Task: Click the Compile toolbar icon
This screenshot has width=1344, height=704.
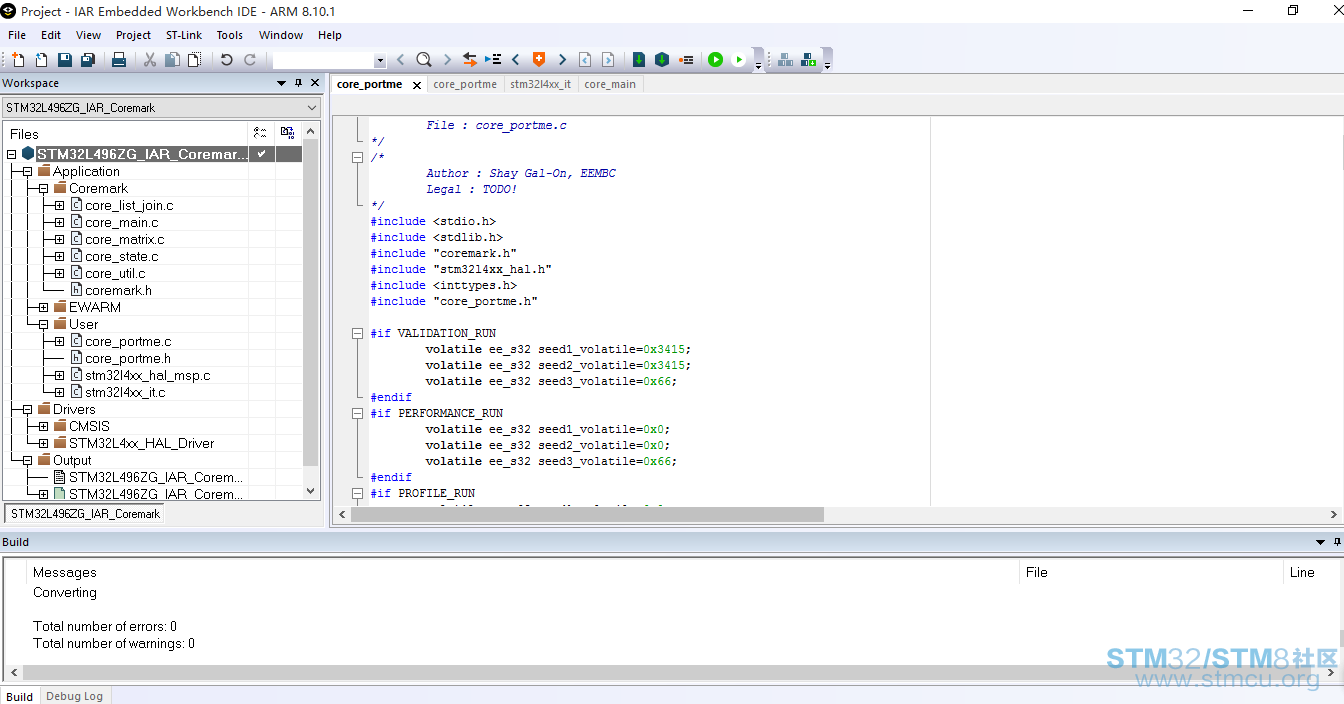Action: pos(639,60)
